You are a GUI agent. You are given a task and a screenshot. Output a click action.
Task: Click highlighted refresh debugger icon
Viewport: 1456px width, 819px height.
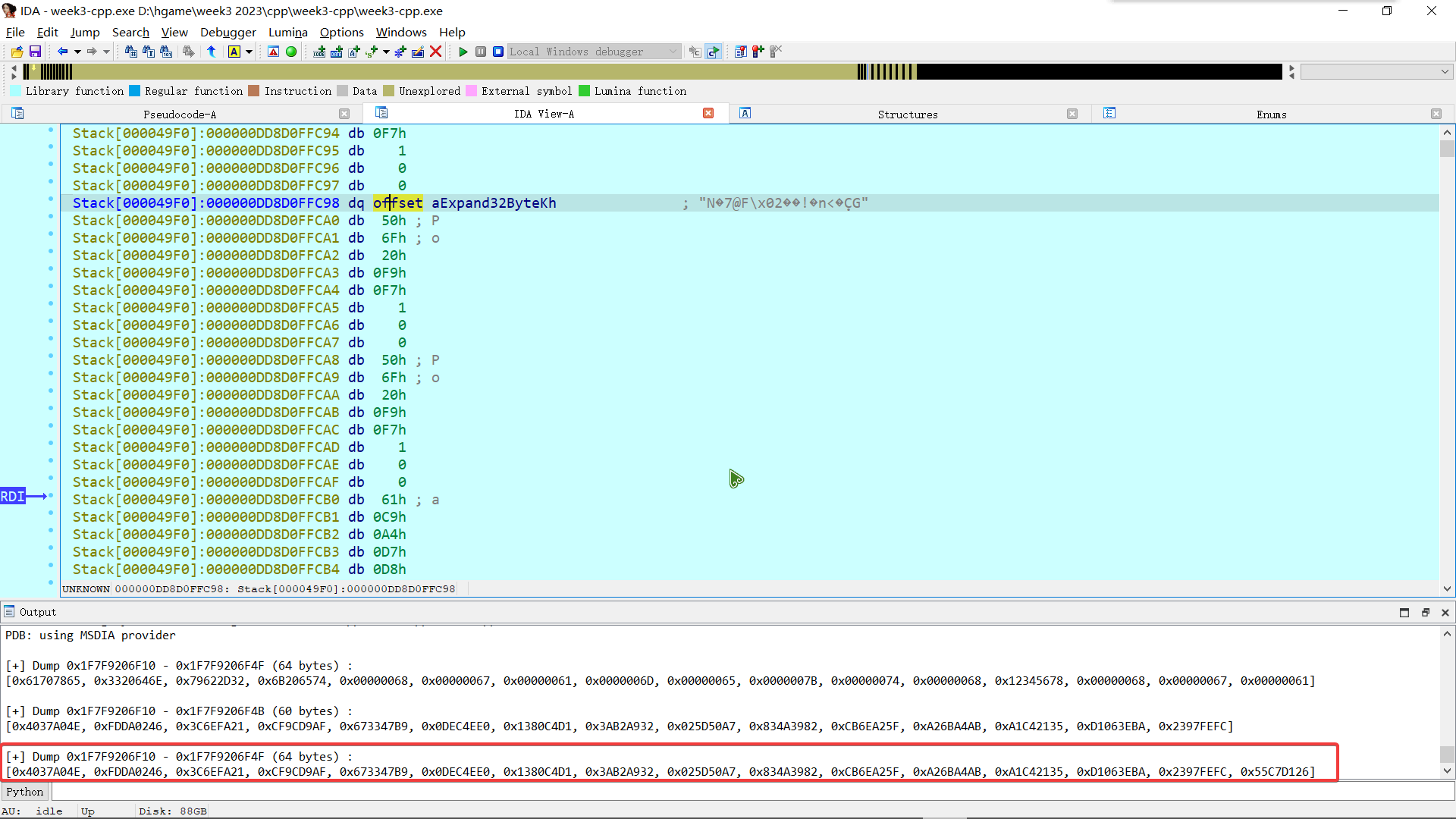click(x=713, y=52)
